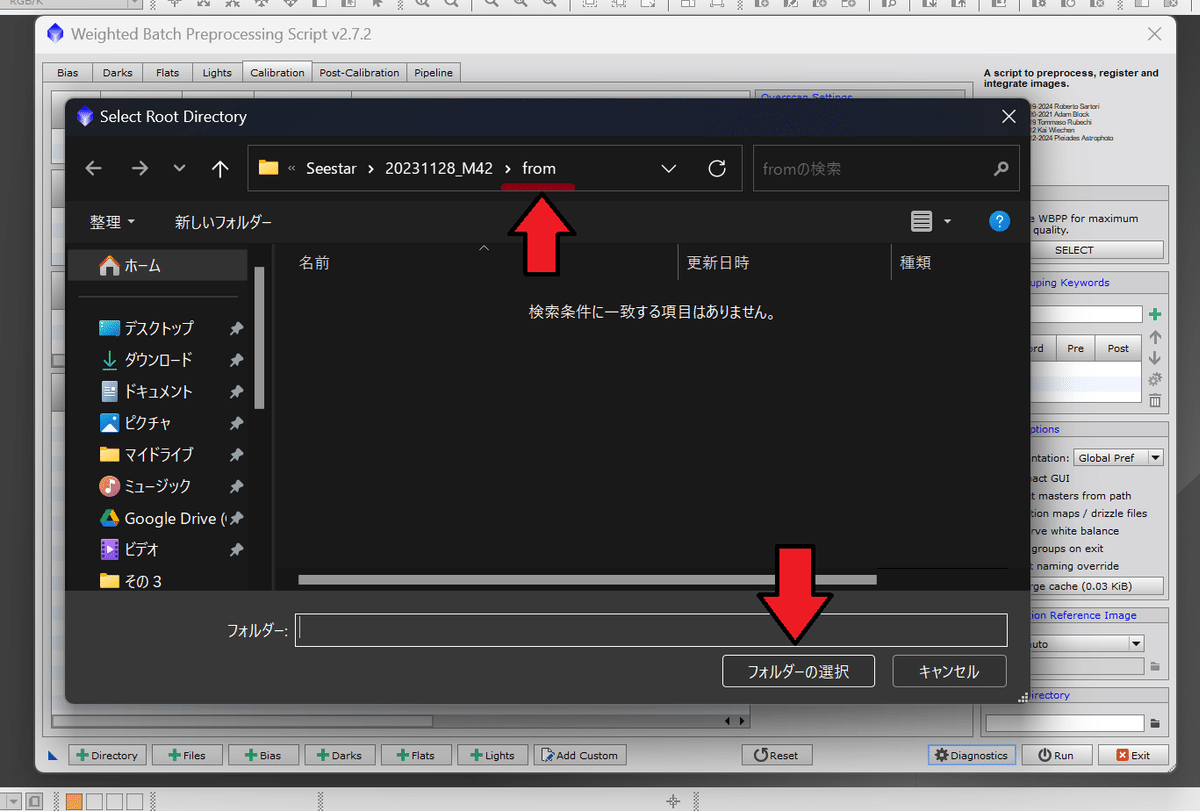Switch to the Flats tab in WBPP
Screen dimensions: 1200x811
pyautogui.click(x=168, y=72)
